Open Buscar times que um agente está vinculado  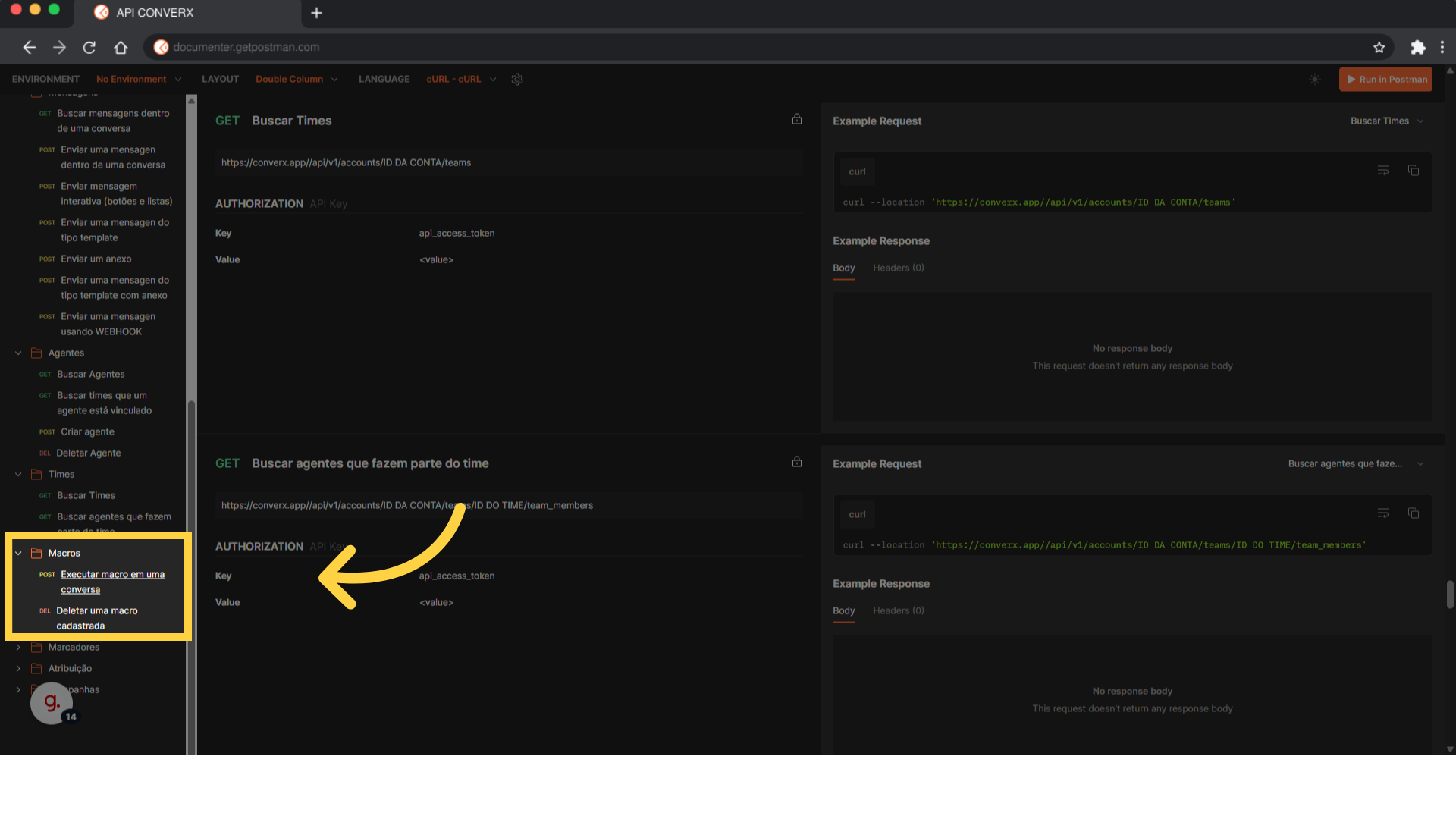[104, 403]
